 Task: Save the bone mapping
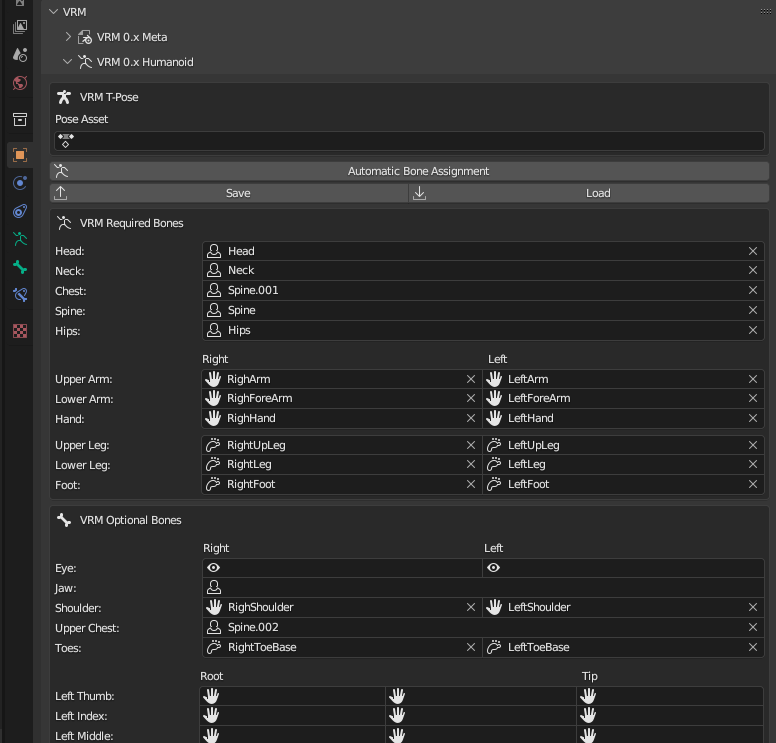[x=229, y=193]
